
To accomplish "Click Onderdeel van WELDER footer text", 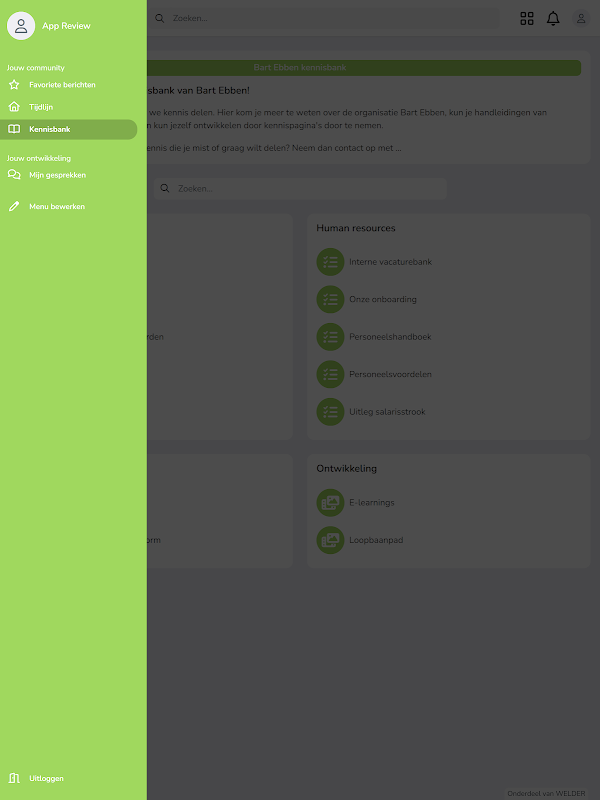I will pos(546,793).
